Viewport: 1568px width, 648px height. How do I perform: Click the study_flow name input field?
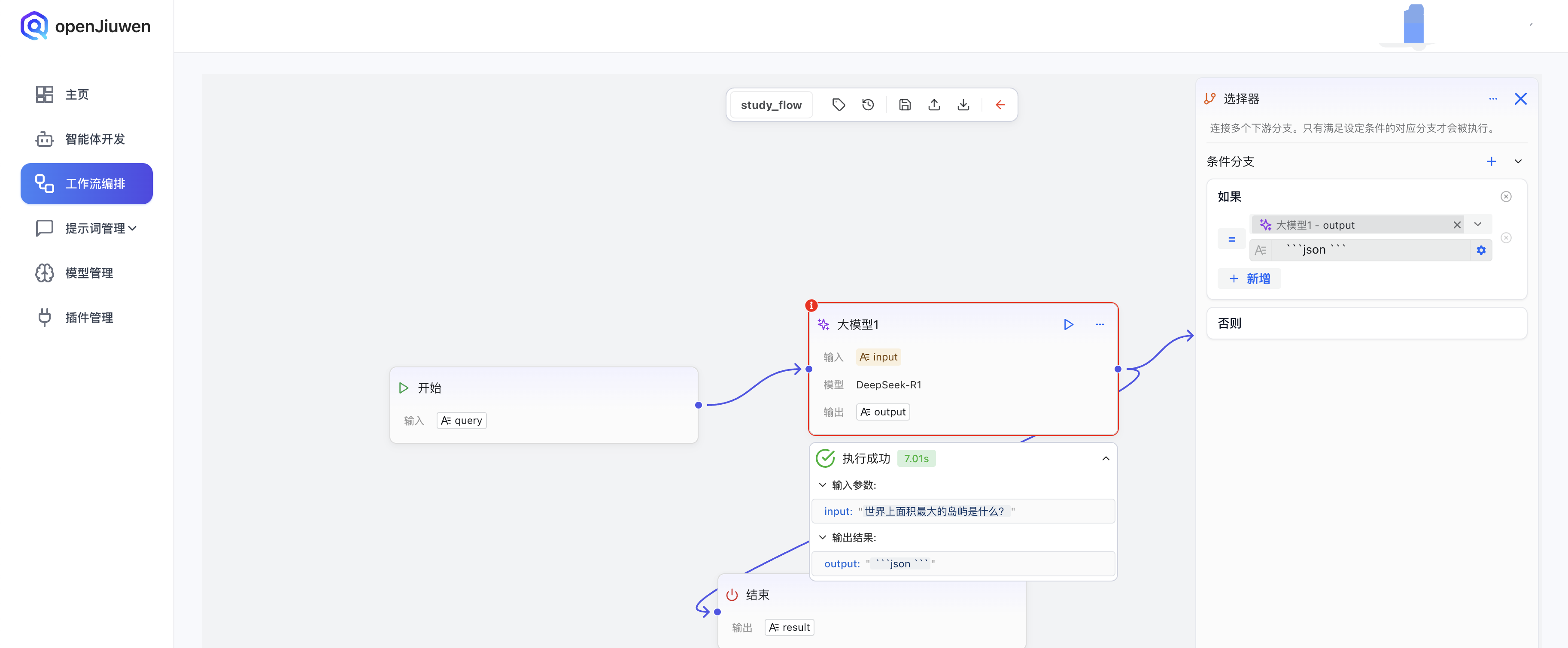click(x=770, y=105)
